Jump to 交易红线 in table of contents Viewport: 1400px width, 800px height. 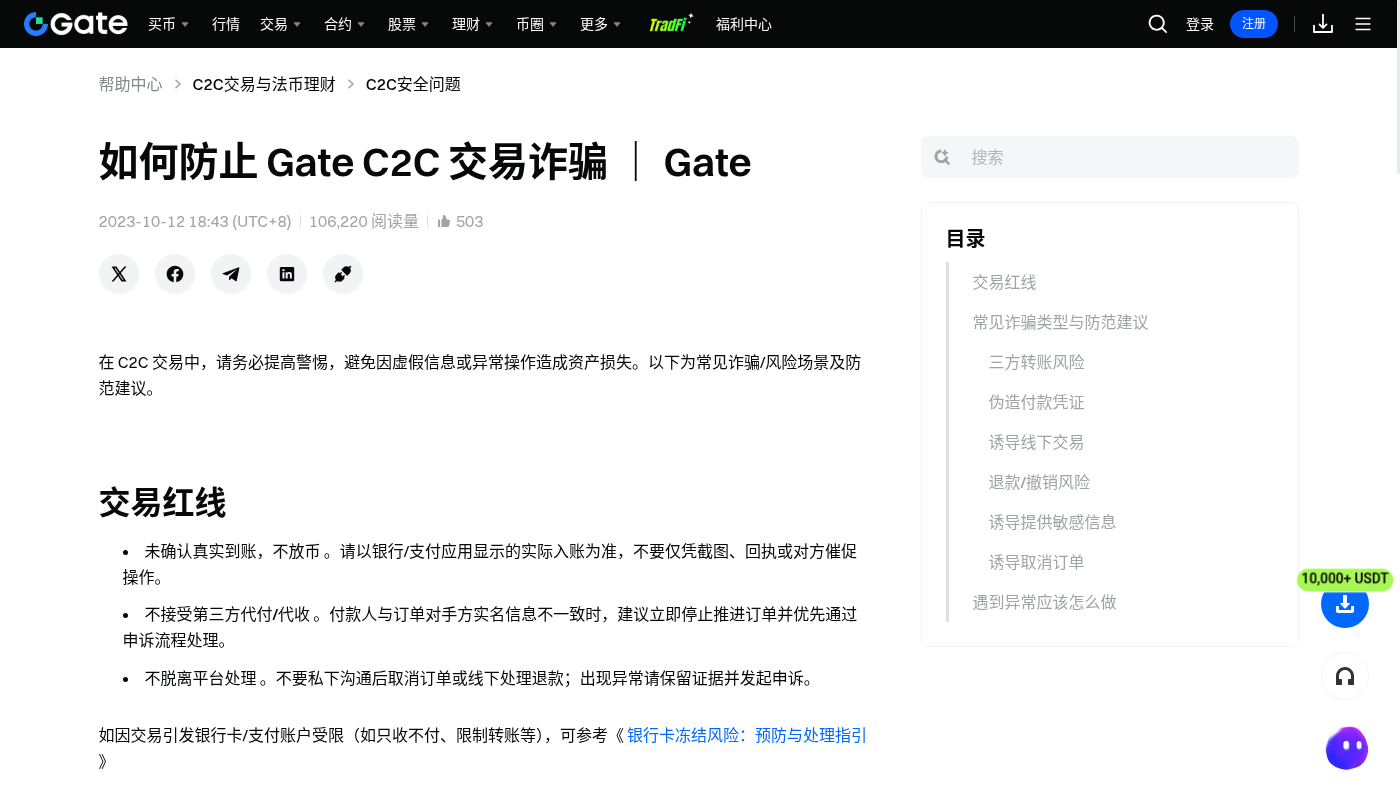click(x=1004, y=282)
